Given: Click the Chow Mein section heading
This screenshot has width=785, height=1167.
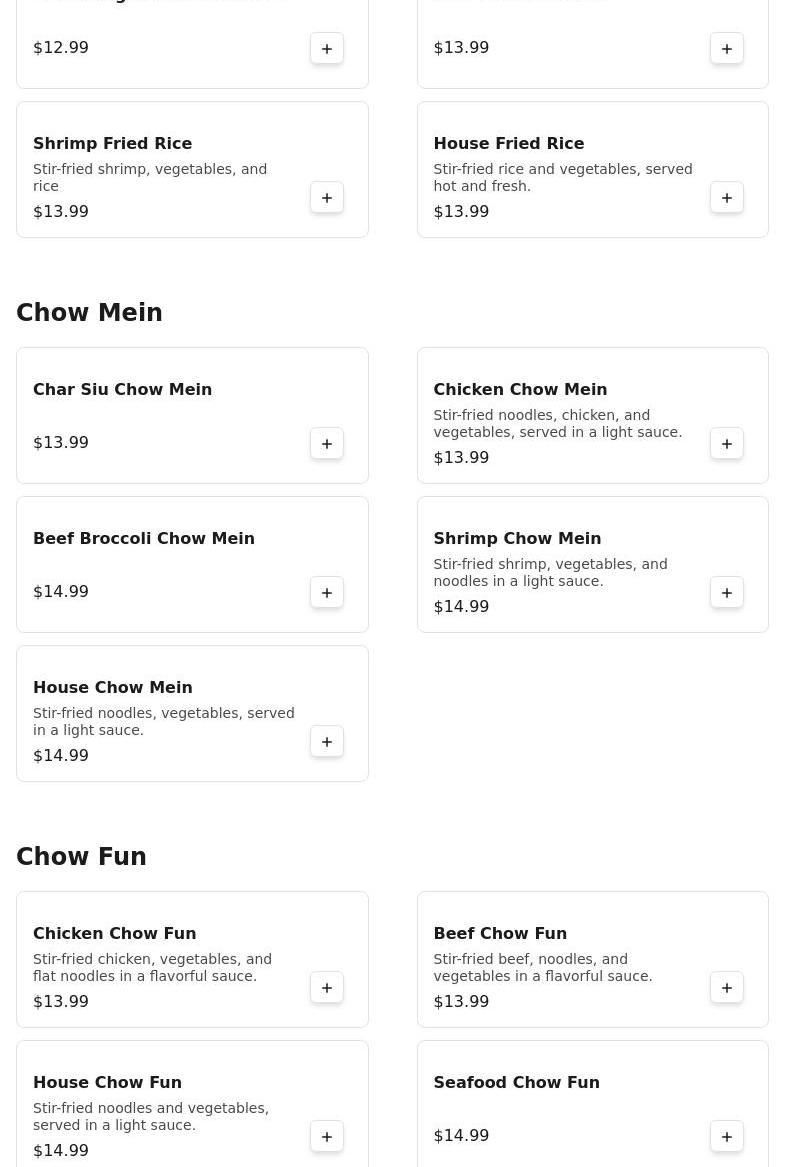Looking at the screenshot, I should click(x=89, y=313).
